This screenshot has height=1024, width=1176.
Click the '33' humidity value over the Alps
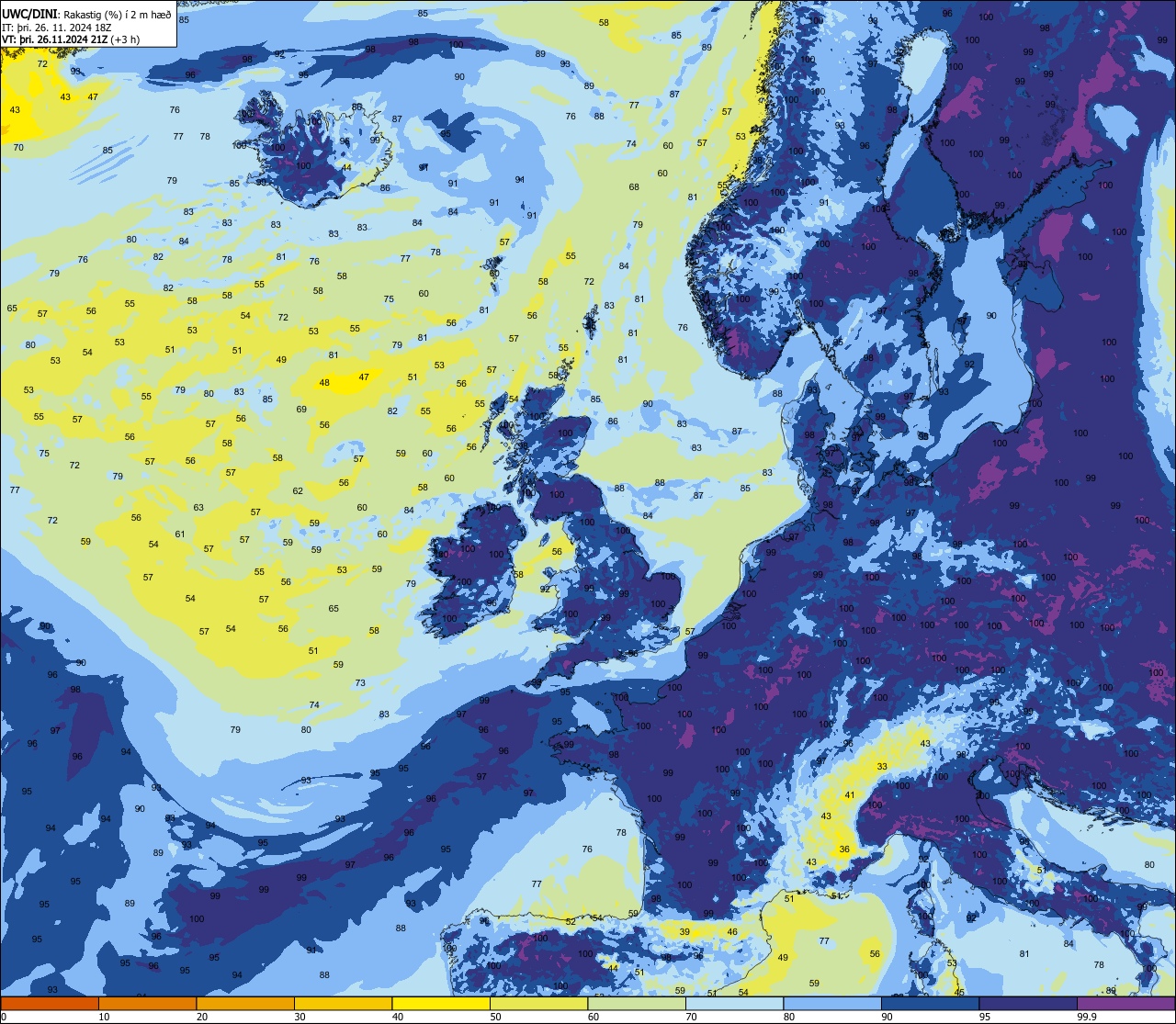[882, 766]
